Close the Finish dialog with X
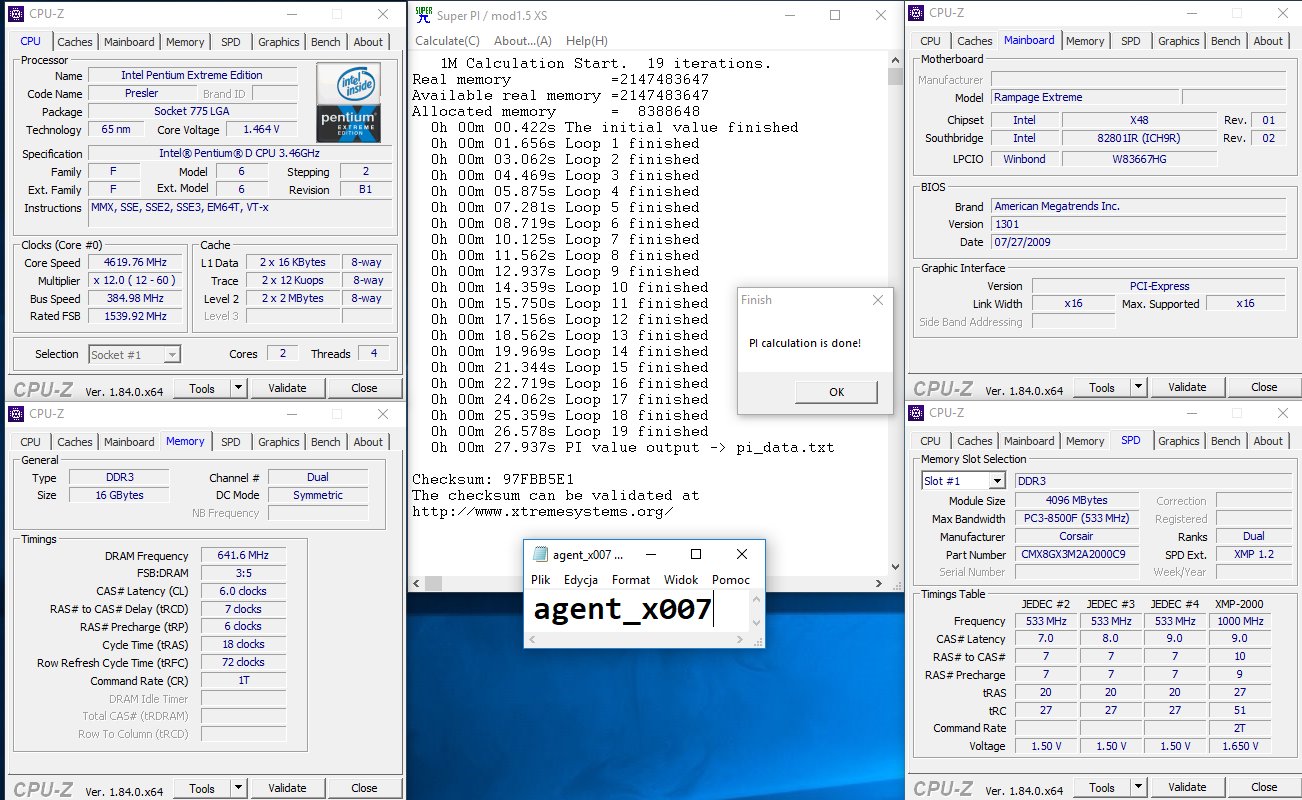 [x=877, y=300]
